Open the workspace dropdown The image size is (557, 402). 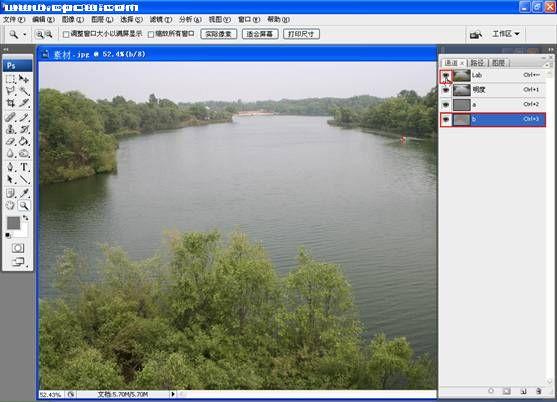[505, 34]
